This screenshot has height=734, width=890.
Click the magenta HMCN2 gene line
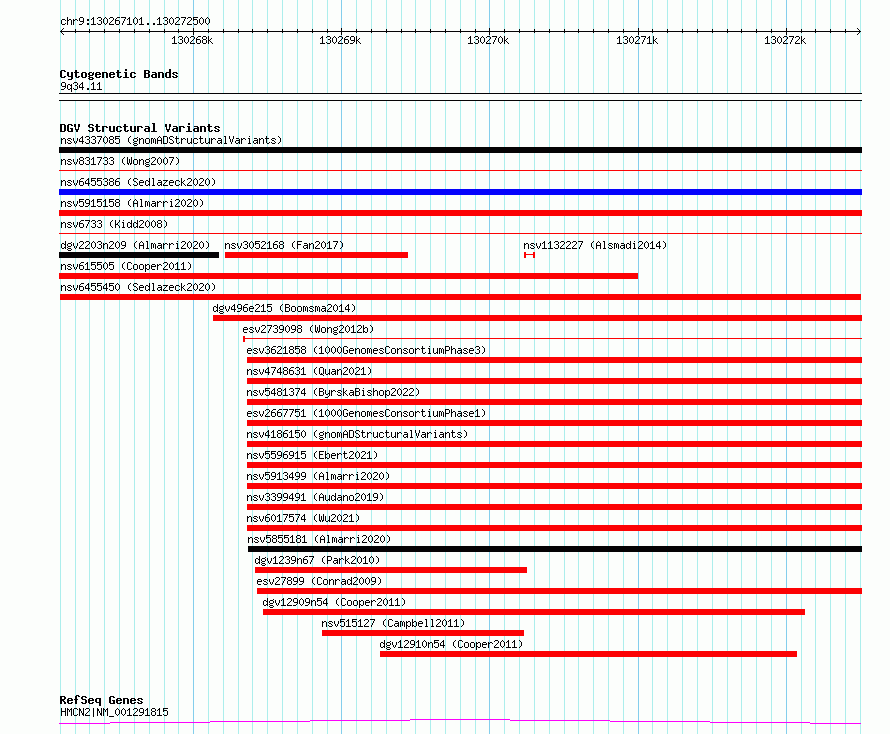click(460, 722)
